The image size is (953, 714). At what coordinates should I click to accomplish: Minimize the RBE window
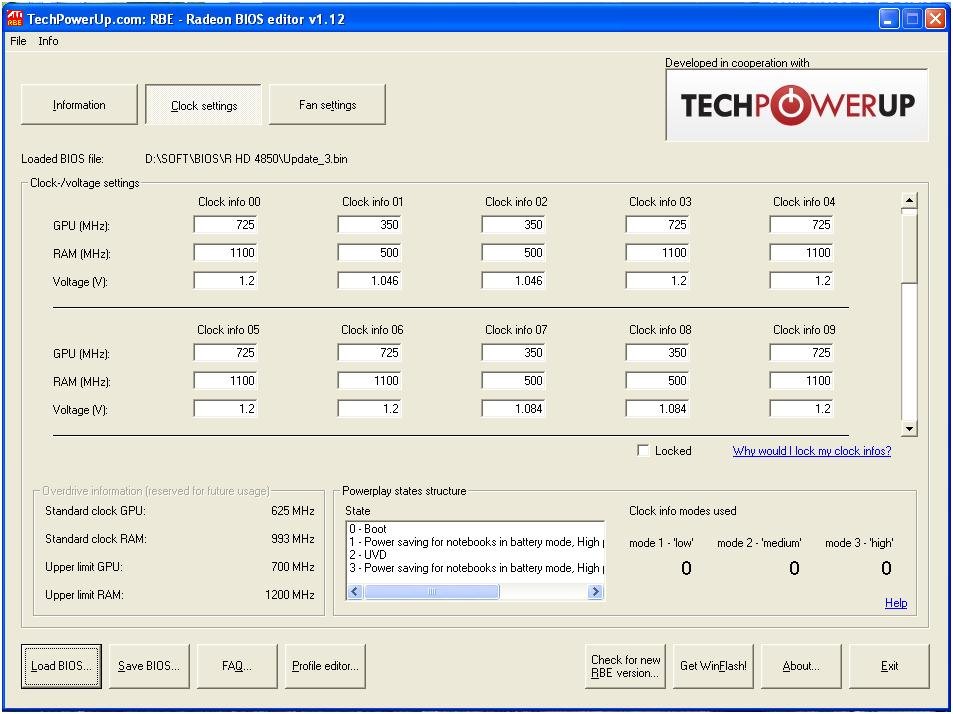click(x=888, y=19)
